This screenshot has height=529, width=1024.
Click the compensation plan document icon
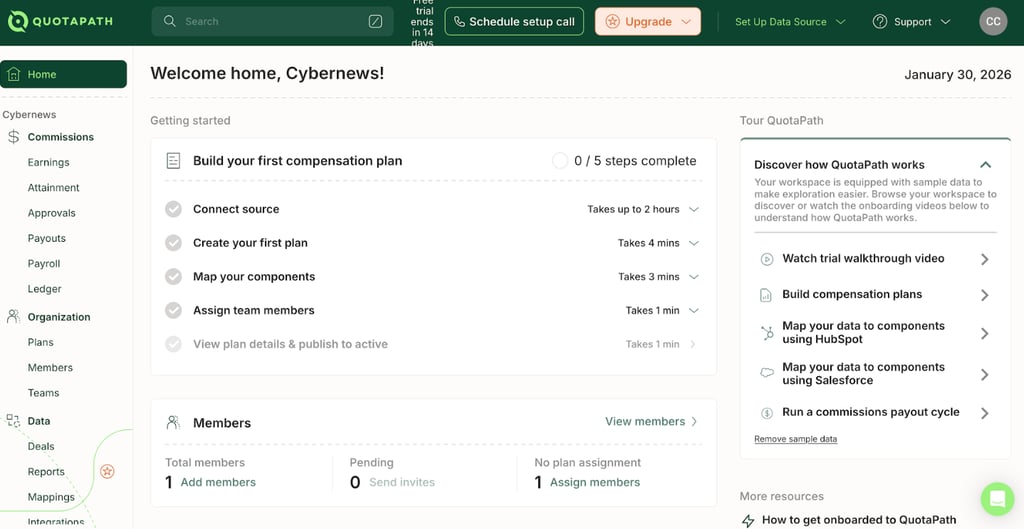pos(173,161)
